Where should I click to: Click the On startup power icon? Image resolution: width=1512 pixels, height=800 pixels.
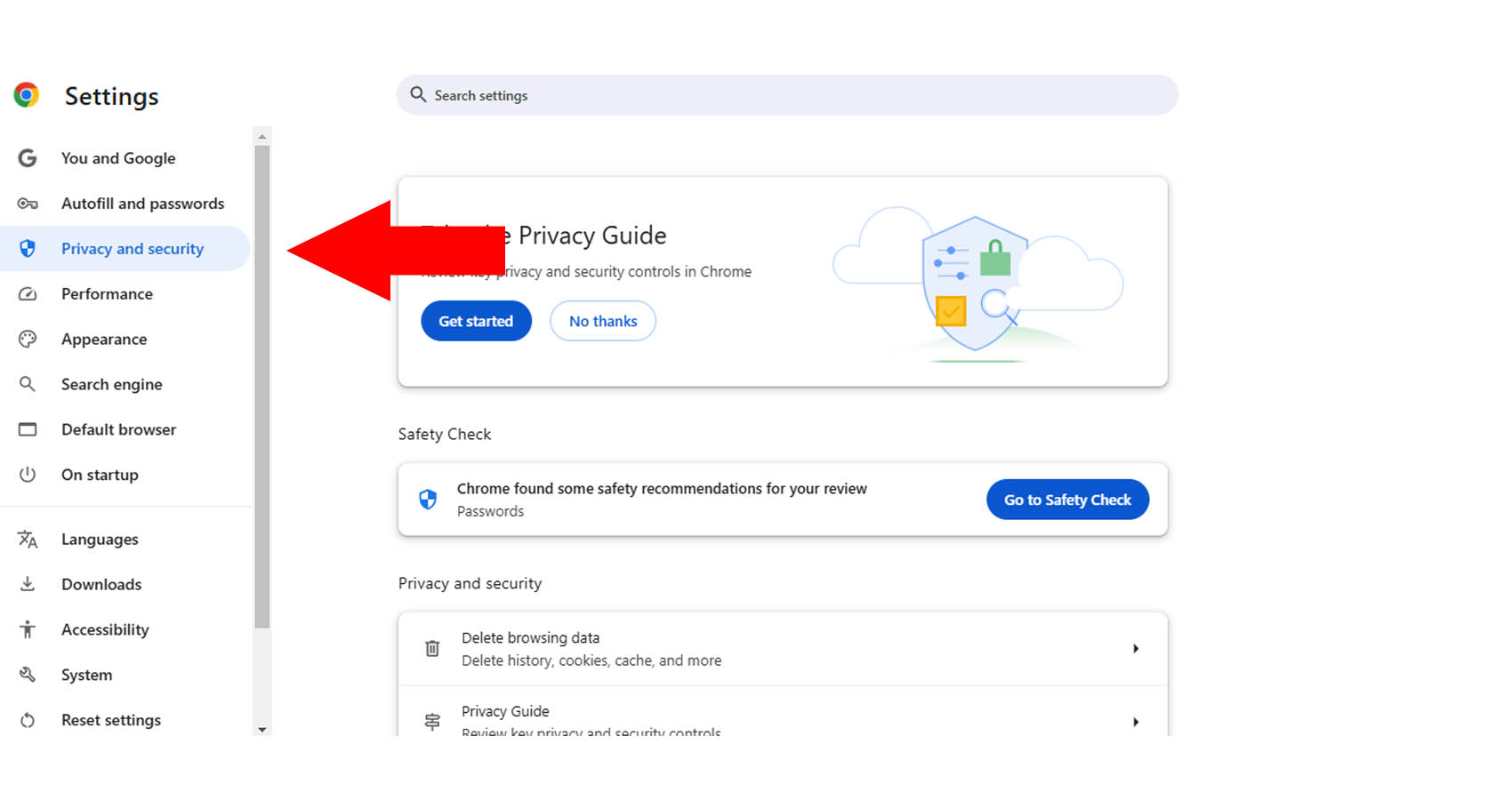28,475
